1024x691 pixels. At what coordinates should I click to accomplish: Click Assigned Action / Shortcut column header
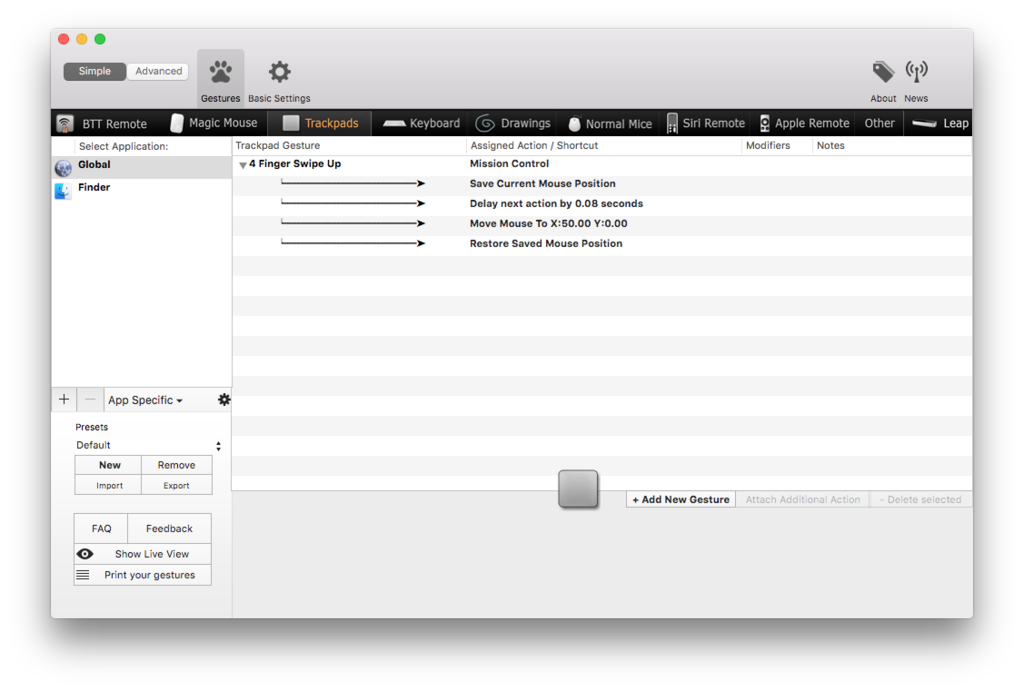(x=604, y=146)
